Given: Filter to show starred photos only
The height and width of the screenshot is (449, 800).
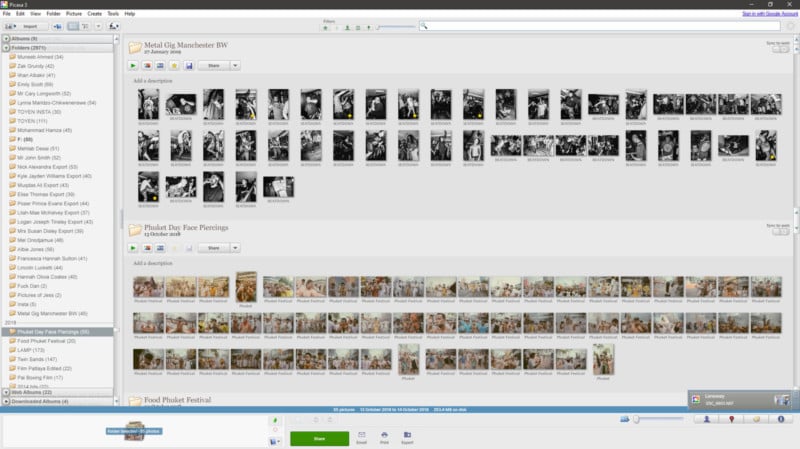Looking at the screenshot, I should tap(326, 28).
